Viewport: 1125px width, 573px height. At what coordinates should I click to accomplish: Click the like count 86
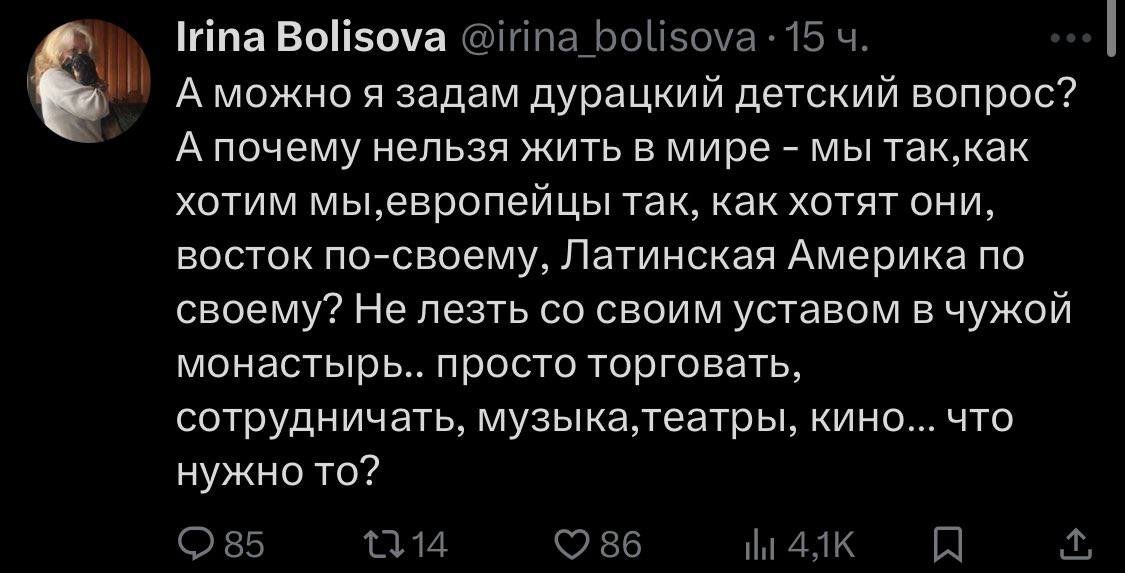[621, 545]
